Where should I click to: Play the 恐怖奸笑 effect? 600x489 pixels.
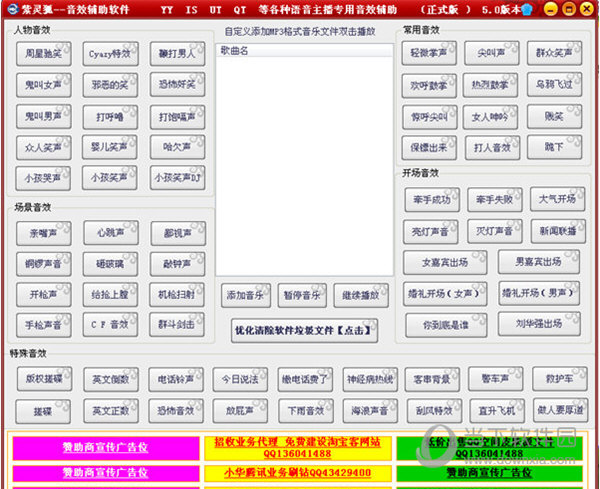177,84
